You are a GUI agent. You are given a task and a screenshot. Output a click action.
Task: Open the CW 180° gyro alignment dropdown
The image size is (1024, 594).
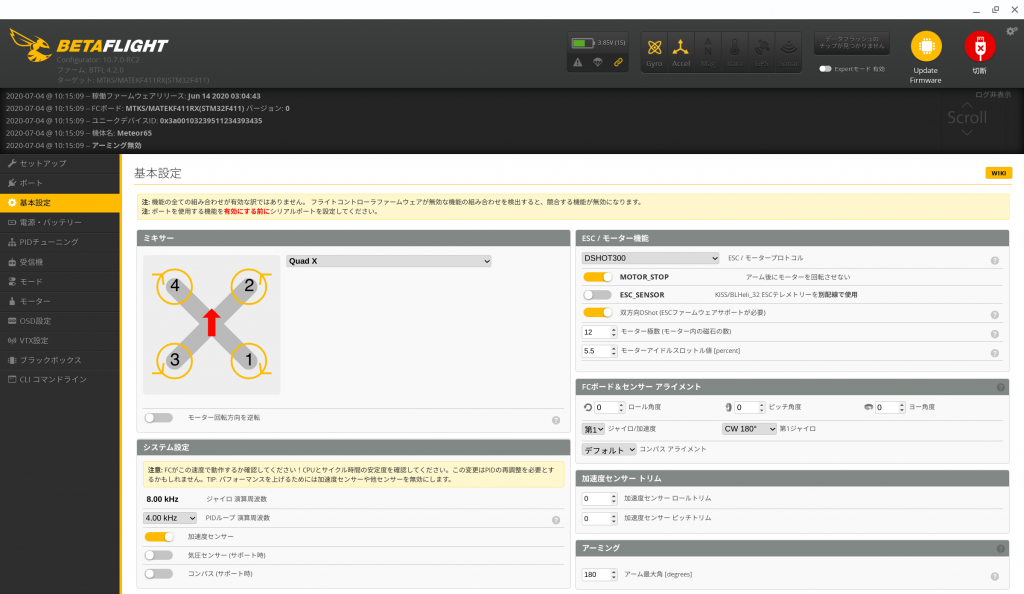(749, 429)
